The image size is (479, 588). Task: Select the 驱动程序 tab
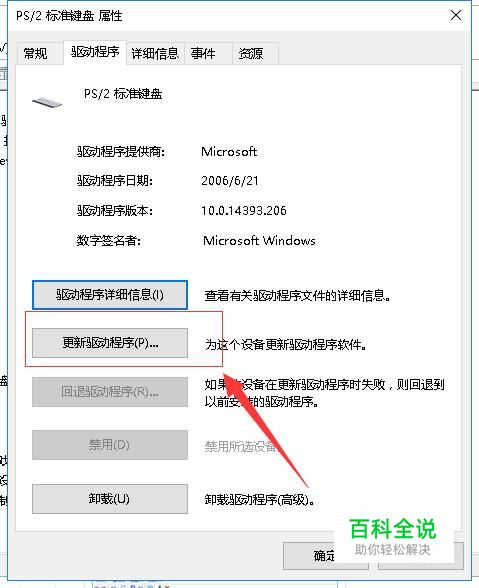coord(95,52)
